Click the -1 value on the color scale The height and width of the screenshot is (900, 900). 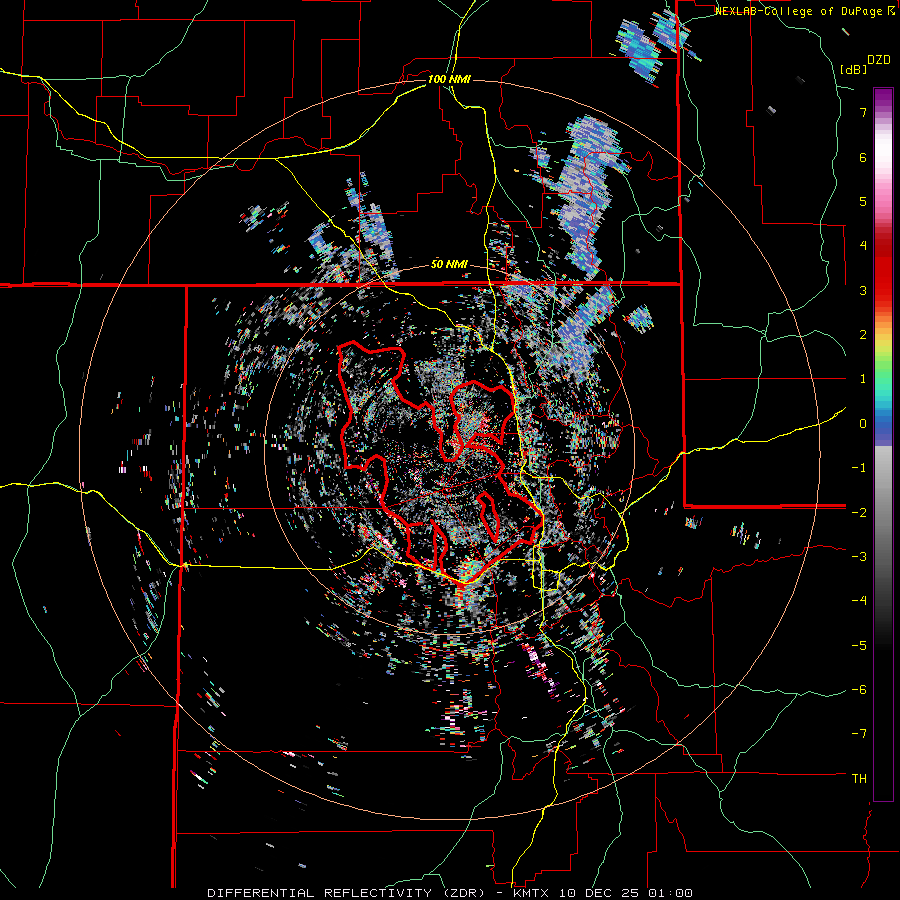click(859, 468)
